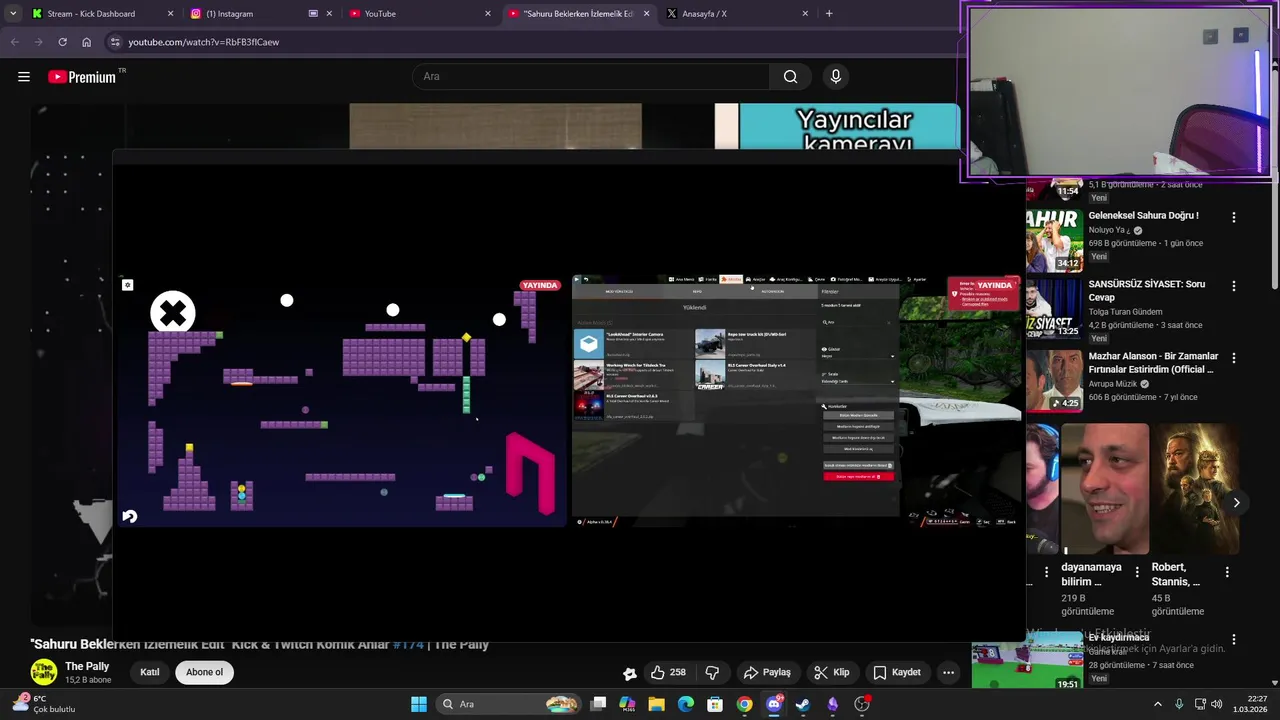This screenshot has width=1280, height=720.
Task: Reload the page in browser toolbar
Action: [62, 42]
